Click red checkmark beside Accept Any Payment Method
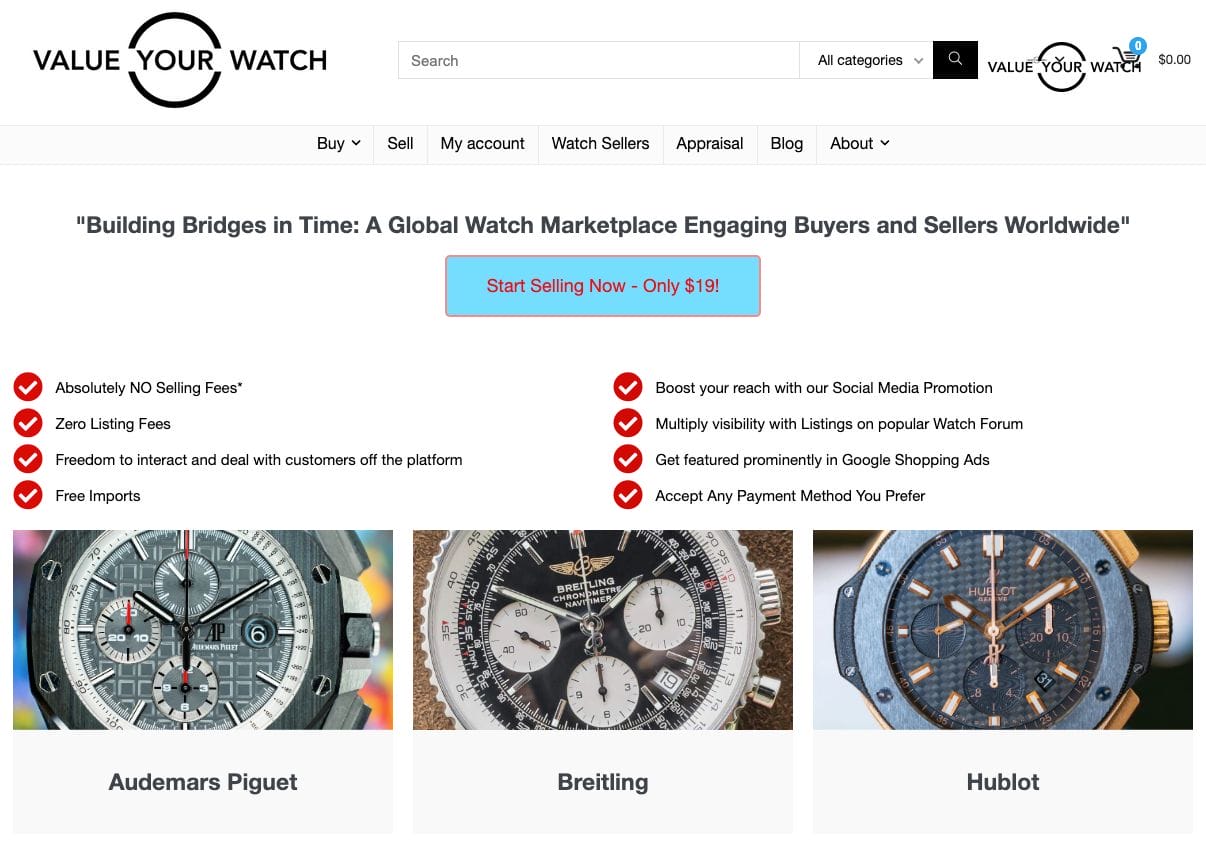1206x846 pixels. [x=628, y=495]
